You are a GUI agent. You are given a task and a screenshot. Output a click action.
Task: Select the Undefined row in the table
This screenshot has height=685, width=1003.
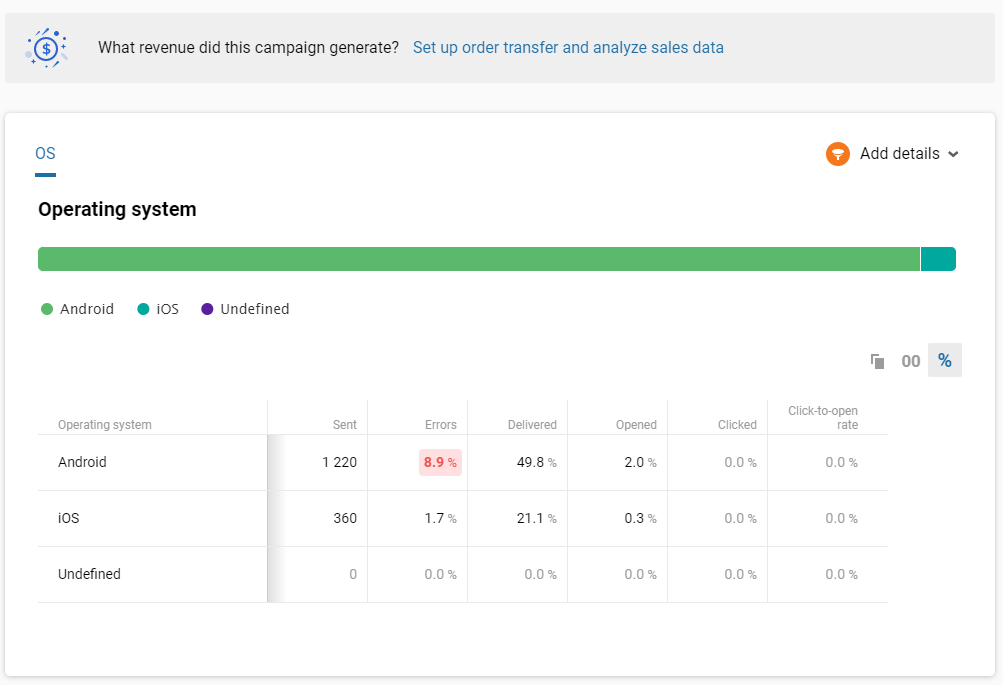click(89, 574)
